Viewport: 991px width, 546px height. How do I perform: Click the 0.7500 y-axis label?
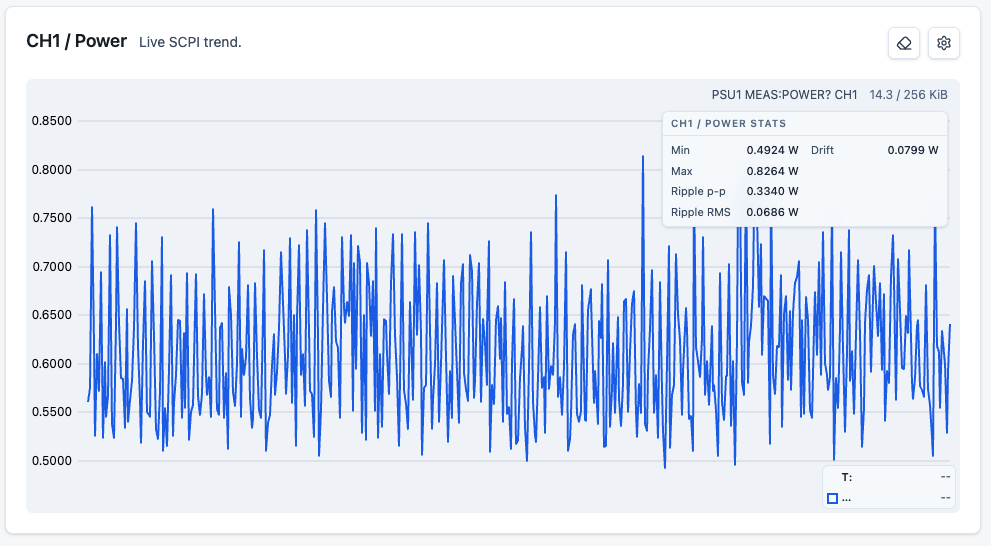52,218
